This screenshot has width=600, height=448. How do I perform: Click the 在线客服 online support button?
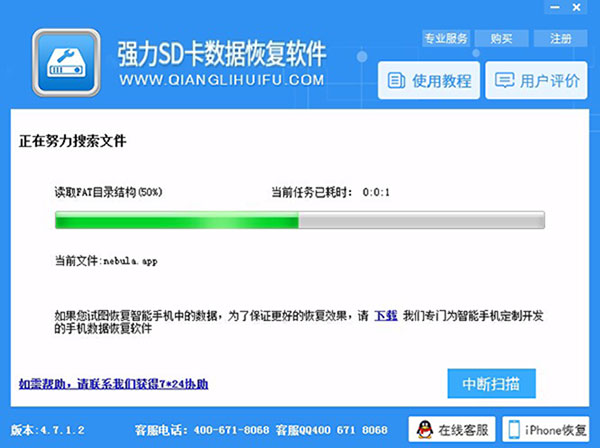click(x=452, y=430)
